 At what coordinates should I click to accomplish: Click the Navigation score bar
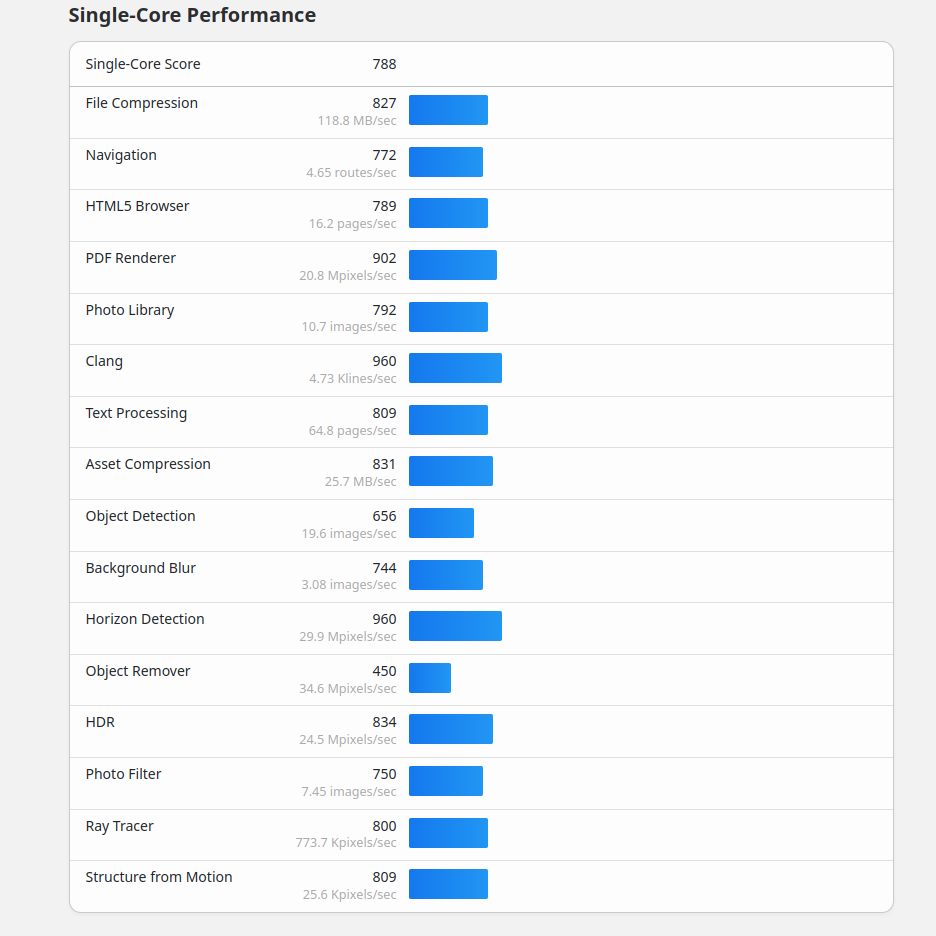point(445,162)
